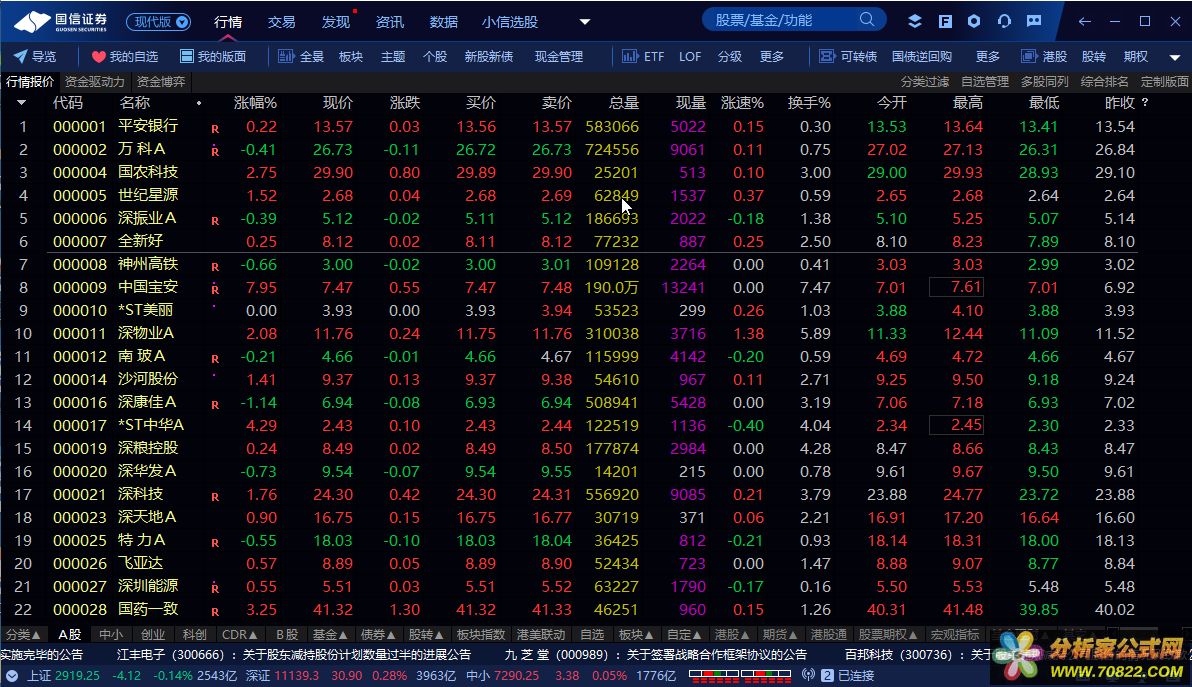Expand the 股票期权▲ options menu
Screen dimensions: 1192x687
888,634
